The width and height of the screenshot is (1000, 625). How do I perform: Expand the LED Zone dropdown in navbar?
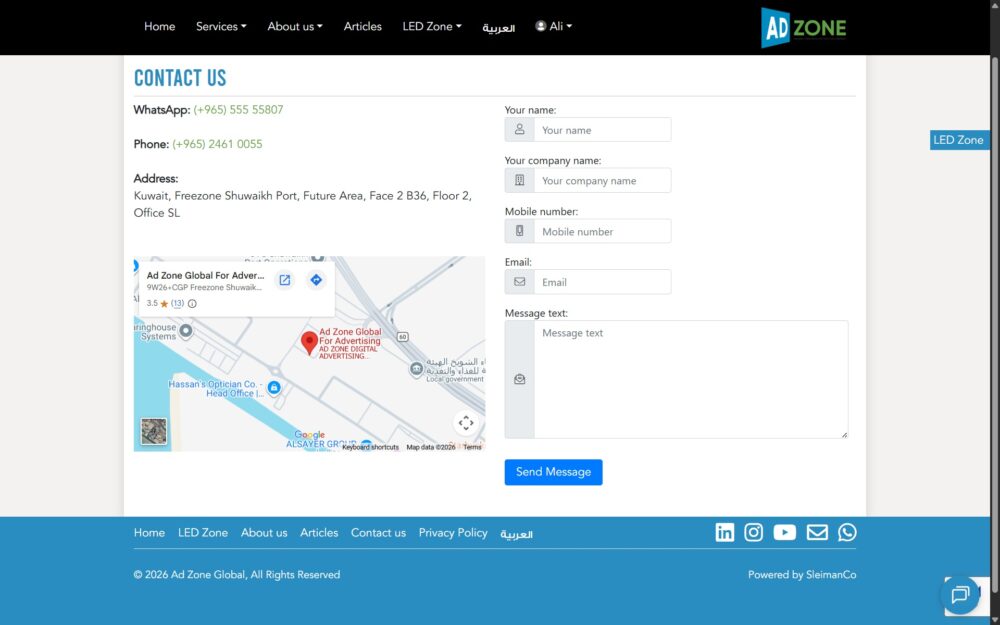432,27
